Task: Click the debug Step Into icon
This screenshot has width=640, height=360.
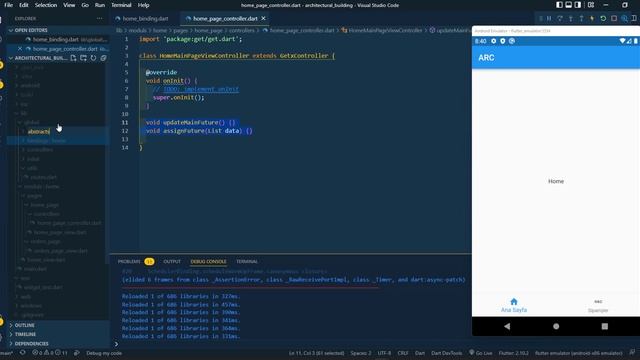Action: click(x=571, y=18)
